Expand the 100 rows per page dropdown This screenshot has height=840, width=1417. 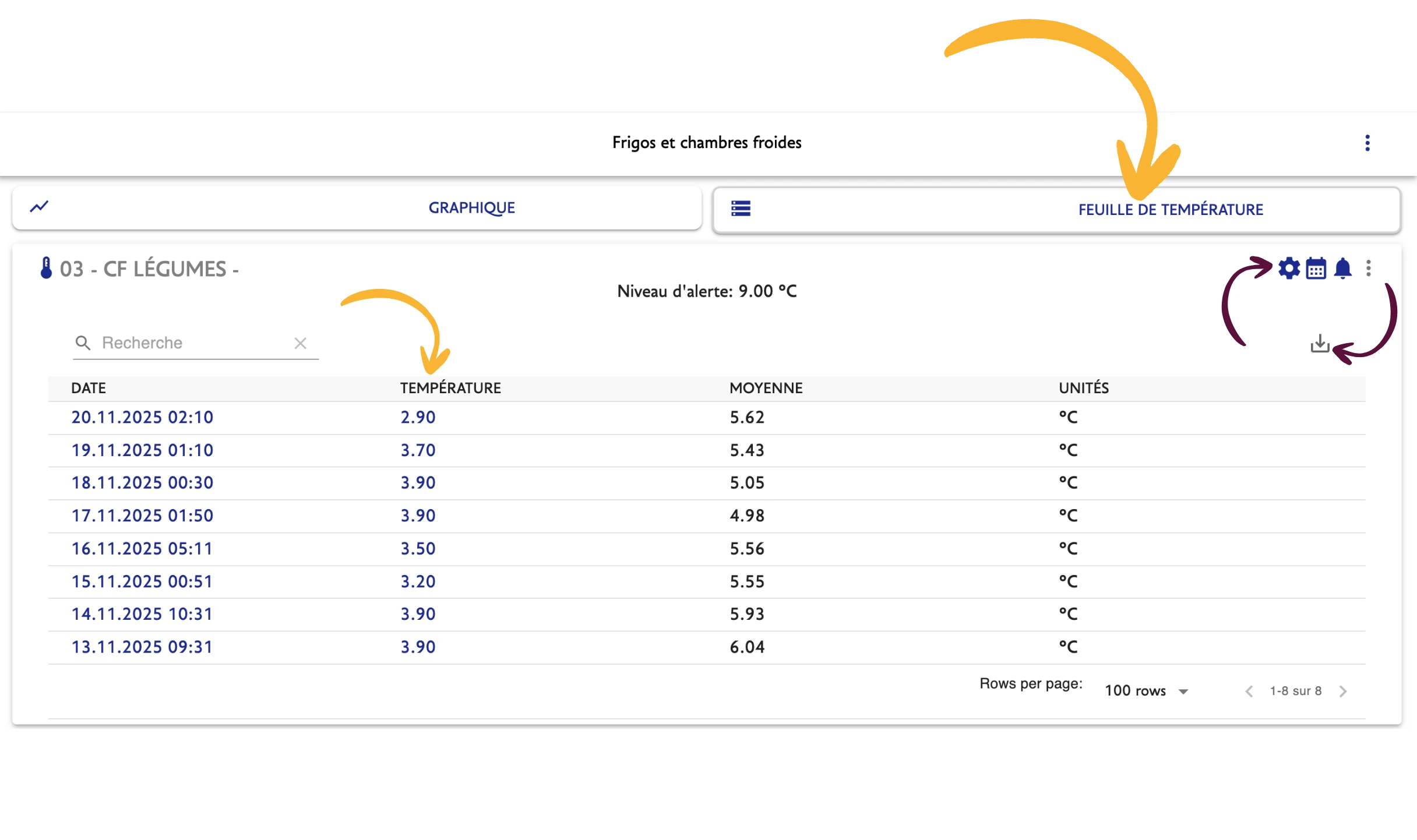click(1146, 691)
